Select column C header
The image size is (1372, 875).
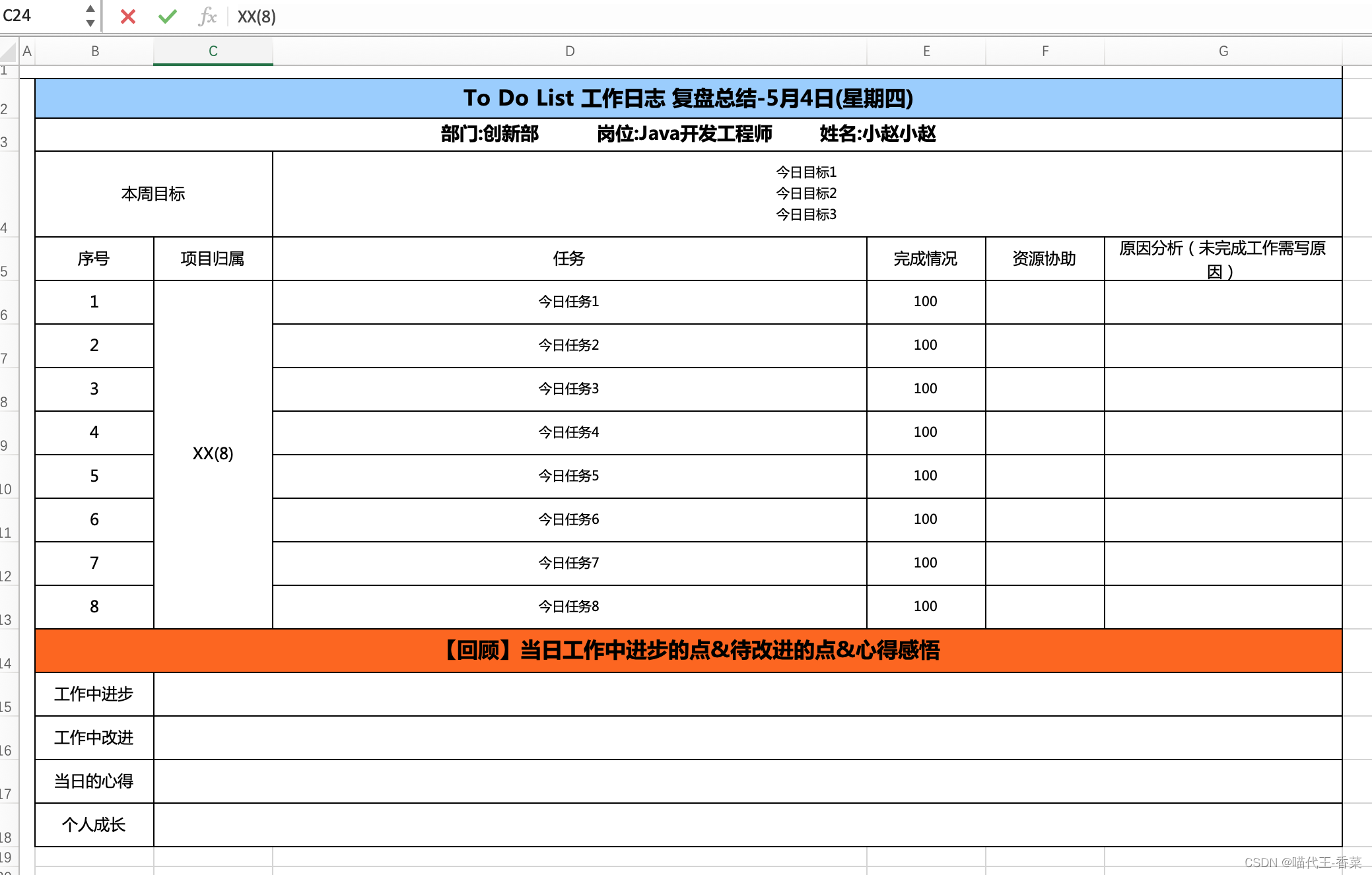click(x=213, y=51)
